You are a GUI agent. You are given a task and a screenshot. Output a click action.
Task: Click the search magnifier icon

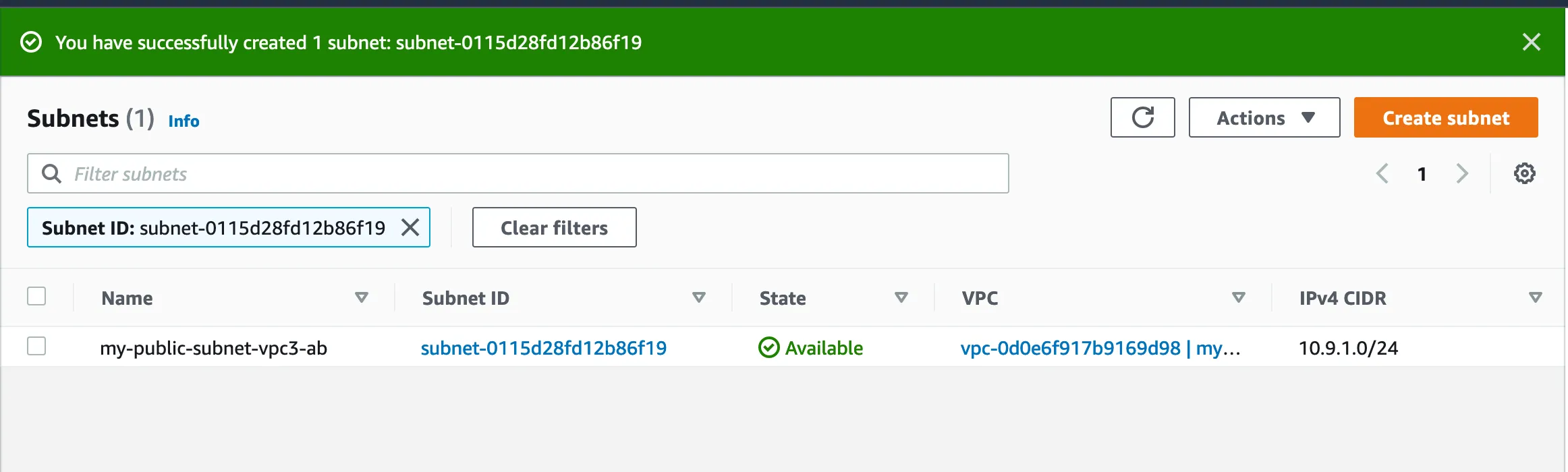(x=51, y=174)
